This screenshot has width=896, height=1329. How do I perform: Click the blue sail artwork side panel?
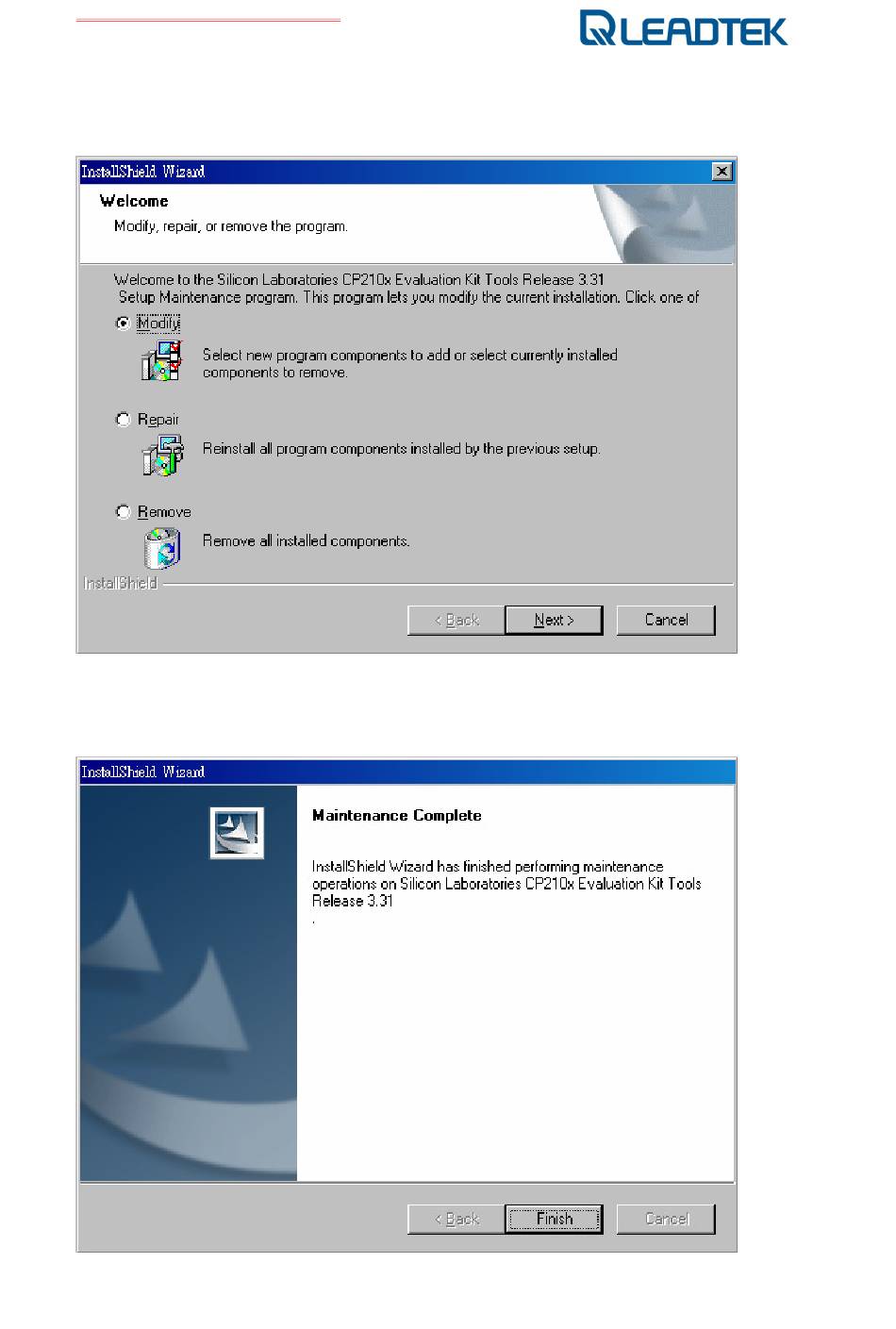[189, 983]
